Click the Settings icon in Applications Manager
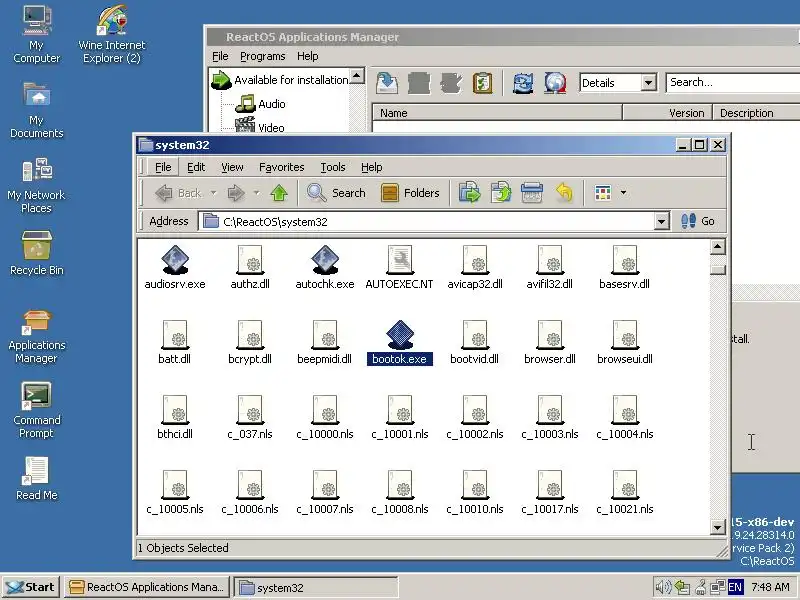Viewport: 800px width, 600px height. [x=482, y=83]
